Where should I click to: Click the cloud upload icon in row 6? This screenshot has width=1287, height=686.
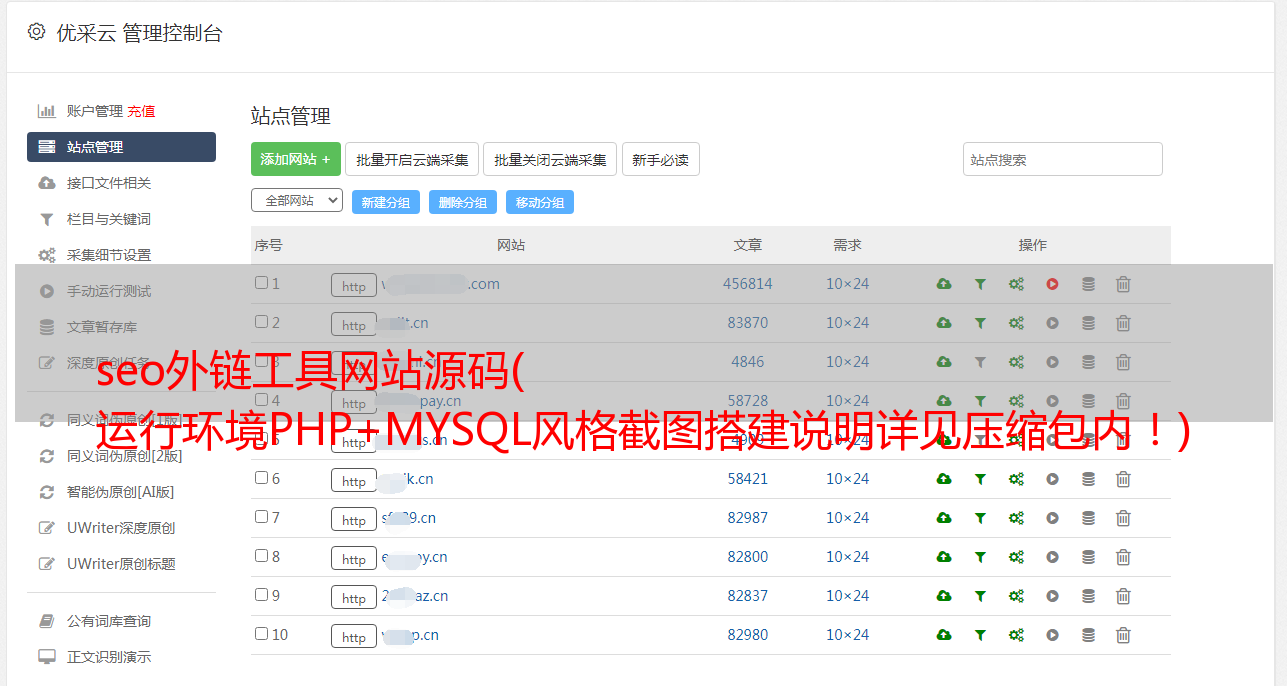[944, 479]
